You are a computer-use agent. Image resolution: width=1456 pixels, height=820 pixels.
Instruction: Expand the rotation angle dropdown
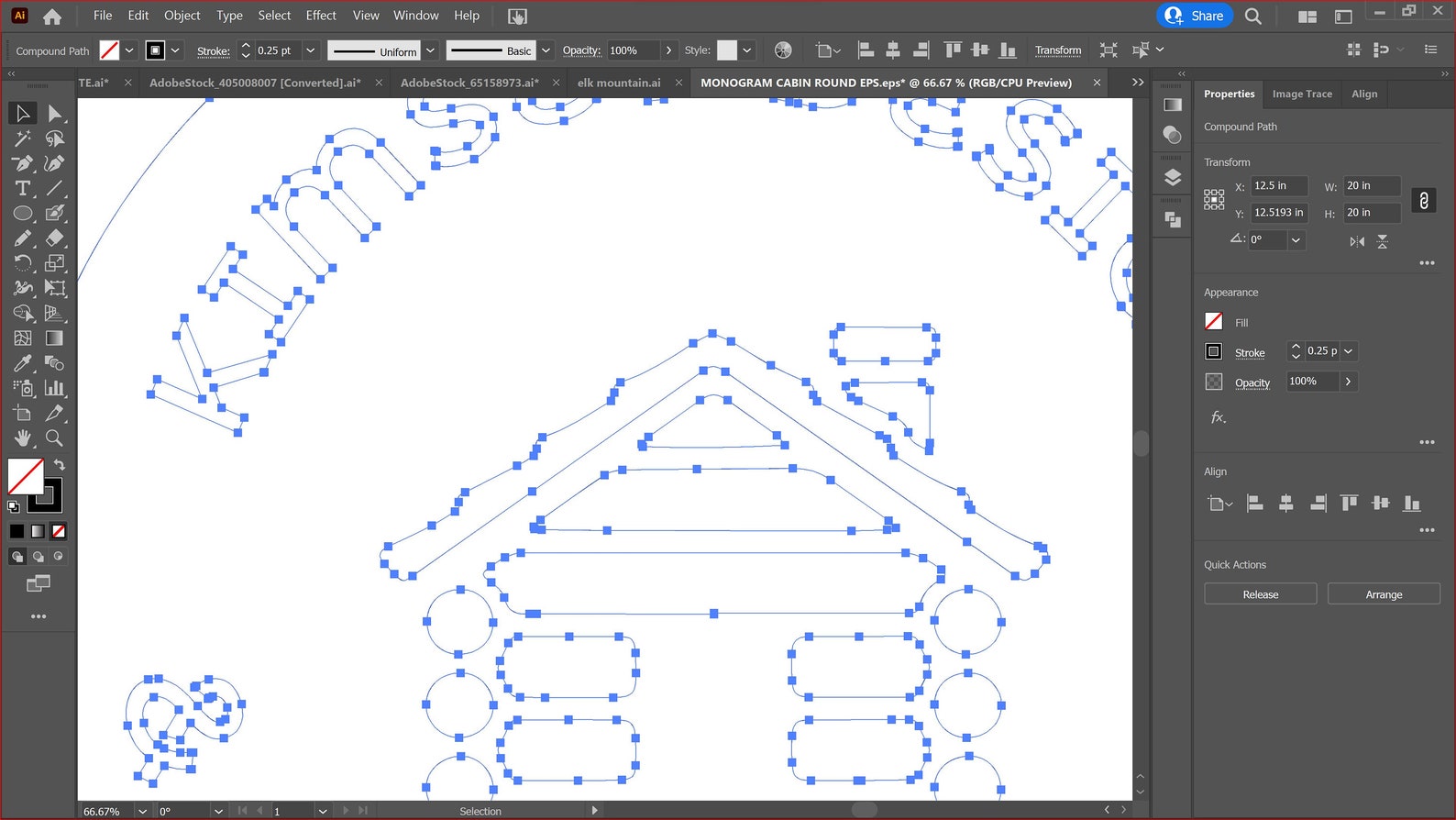pos(1296,240)
